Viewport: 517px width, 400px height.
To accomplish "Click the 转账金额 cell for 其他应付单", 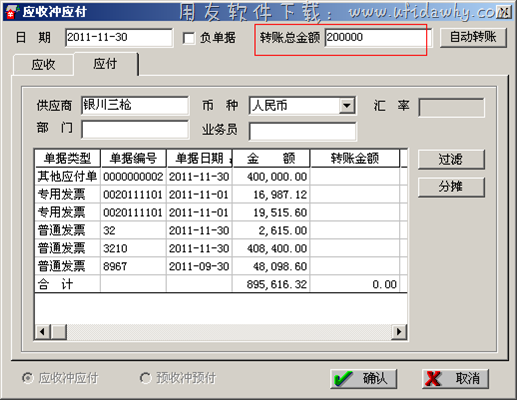I will coord(355,176).
